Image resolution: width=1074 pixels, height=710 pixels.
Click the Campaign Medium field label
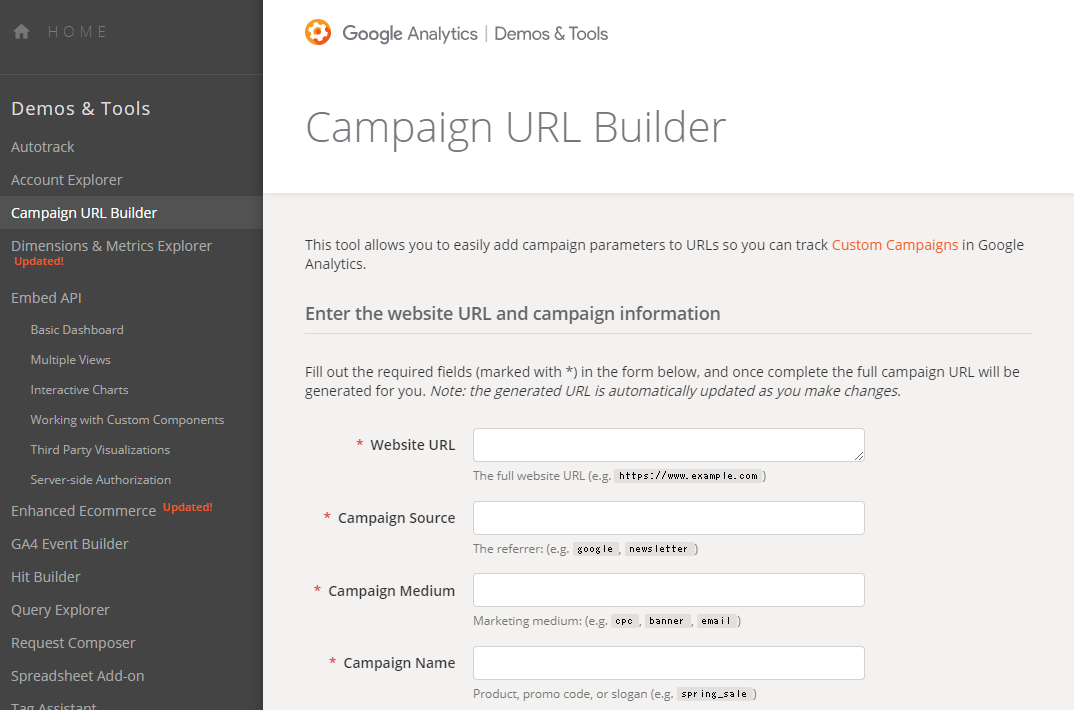point(392,590)
